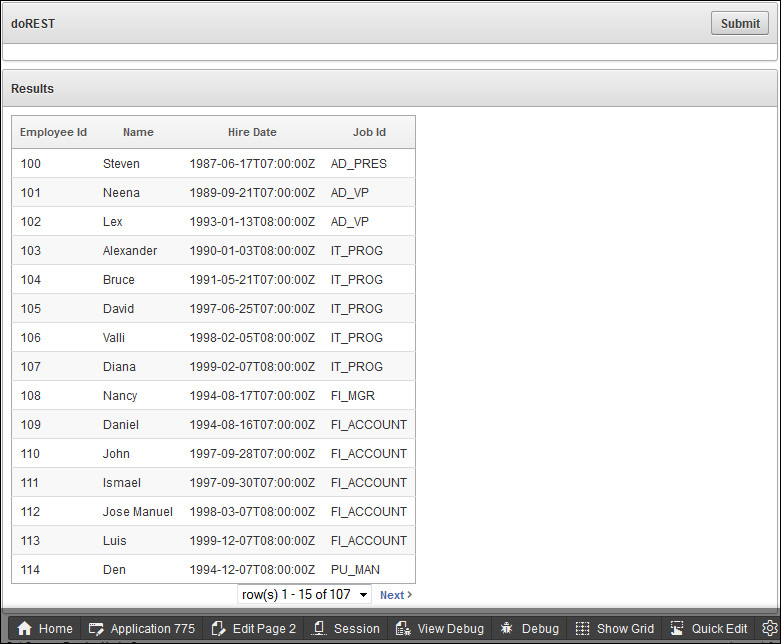Click hire date 1991-05-21T07:00:00Z

pos(252,279)
